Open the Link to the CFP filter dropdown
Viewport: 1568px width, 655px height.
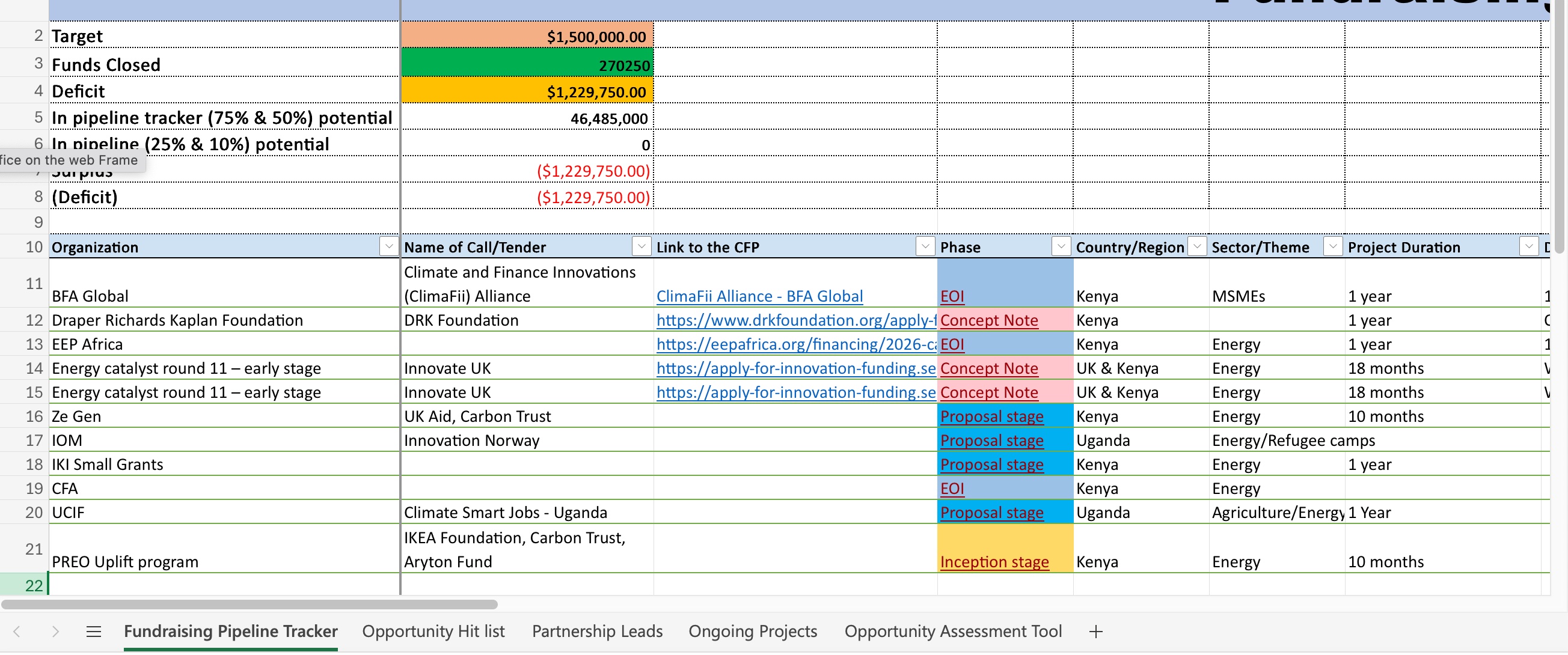click(925, 246)
